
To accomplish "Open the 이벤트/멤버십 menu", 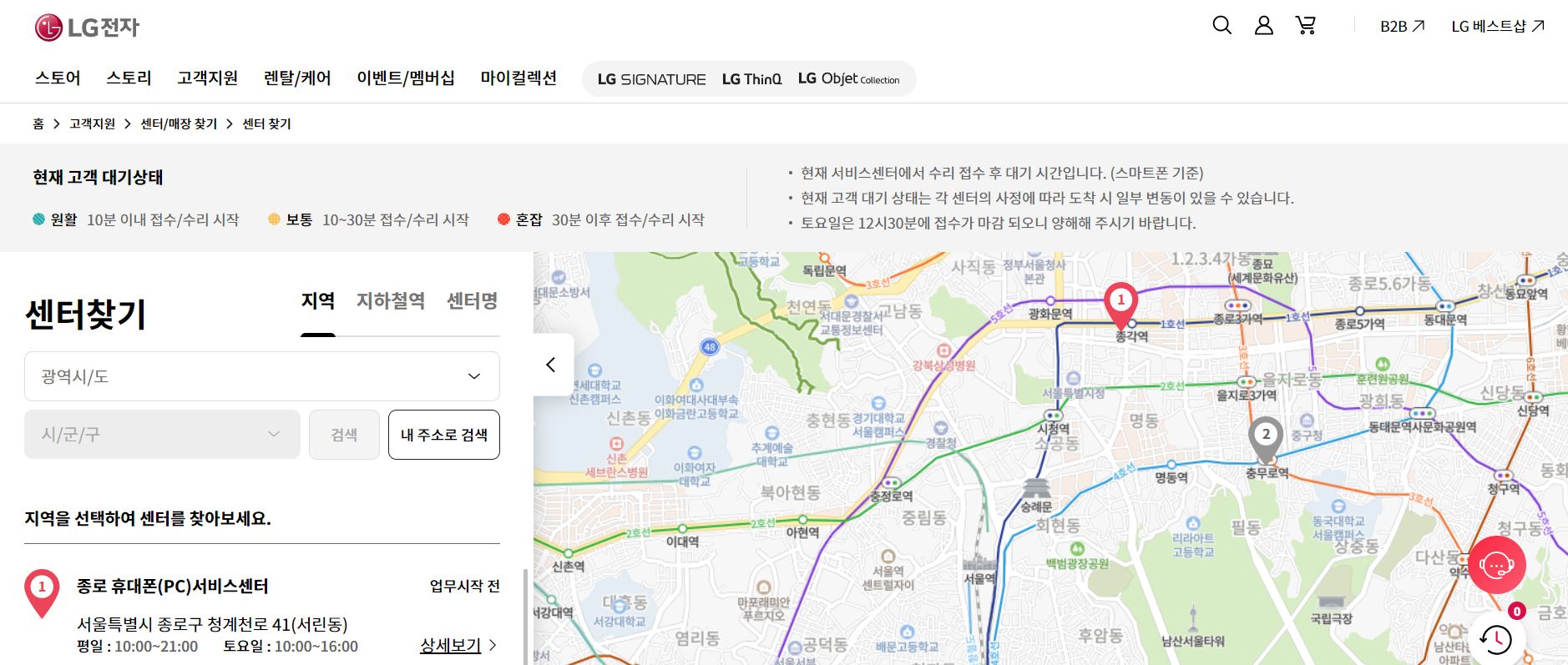I will tap(406, 78).
